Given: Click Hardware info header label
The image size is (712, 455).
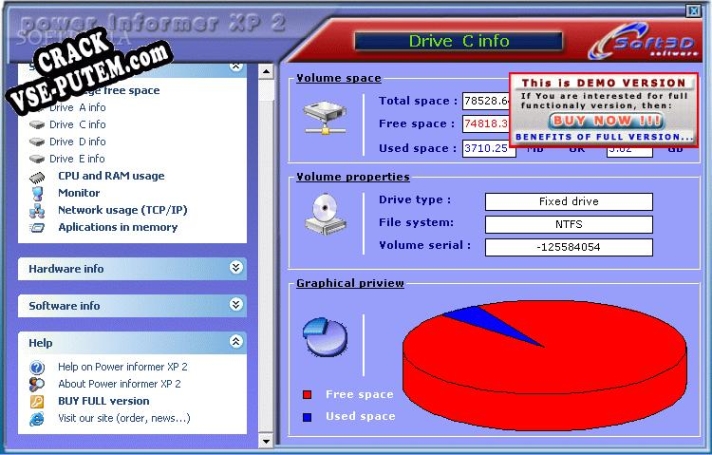Looking at the screenshot, I should 66,269.
